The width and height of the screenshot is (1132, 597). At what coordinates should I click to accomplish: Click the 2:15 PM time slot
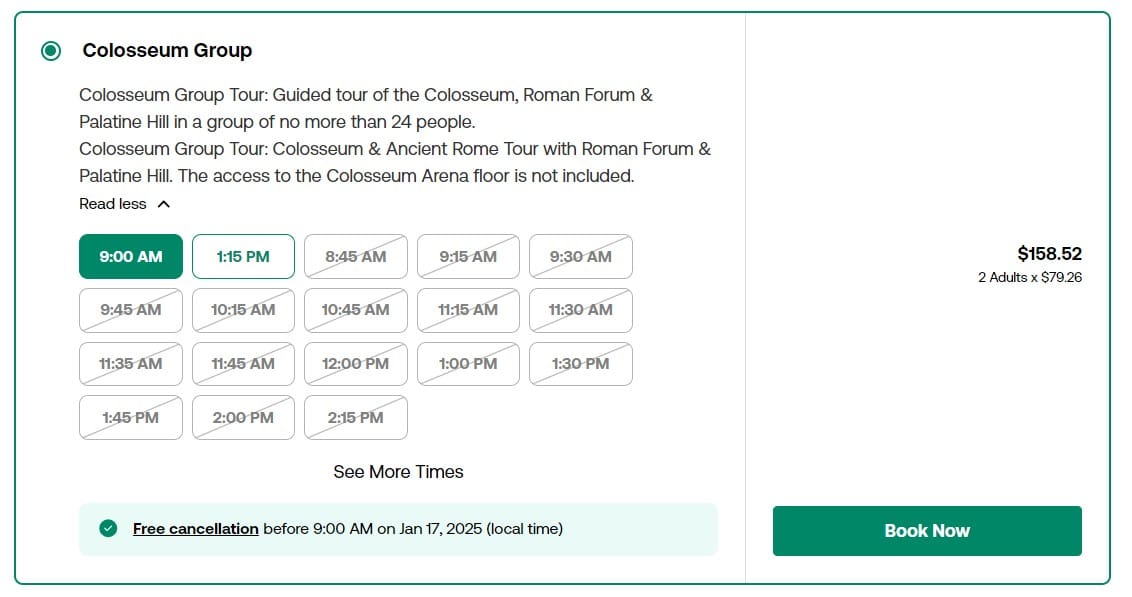pyautogui.click(x=356, y=417)
